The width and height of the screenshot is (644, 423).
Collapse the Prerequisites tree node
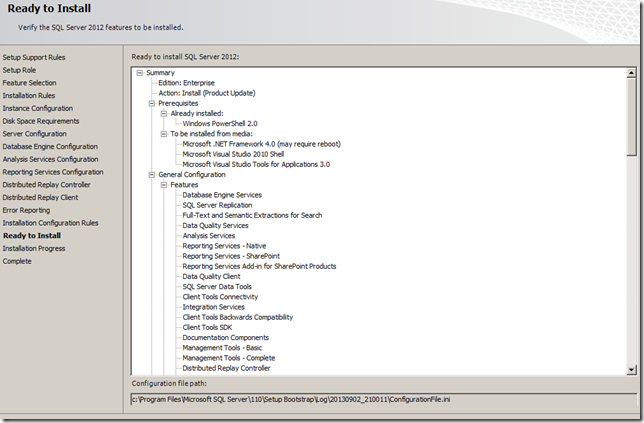(152, 103)
